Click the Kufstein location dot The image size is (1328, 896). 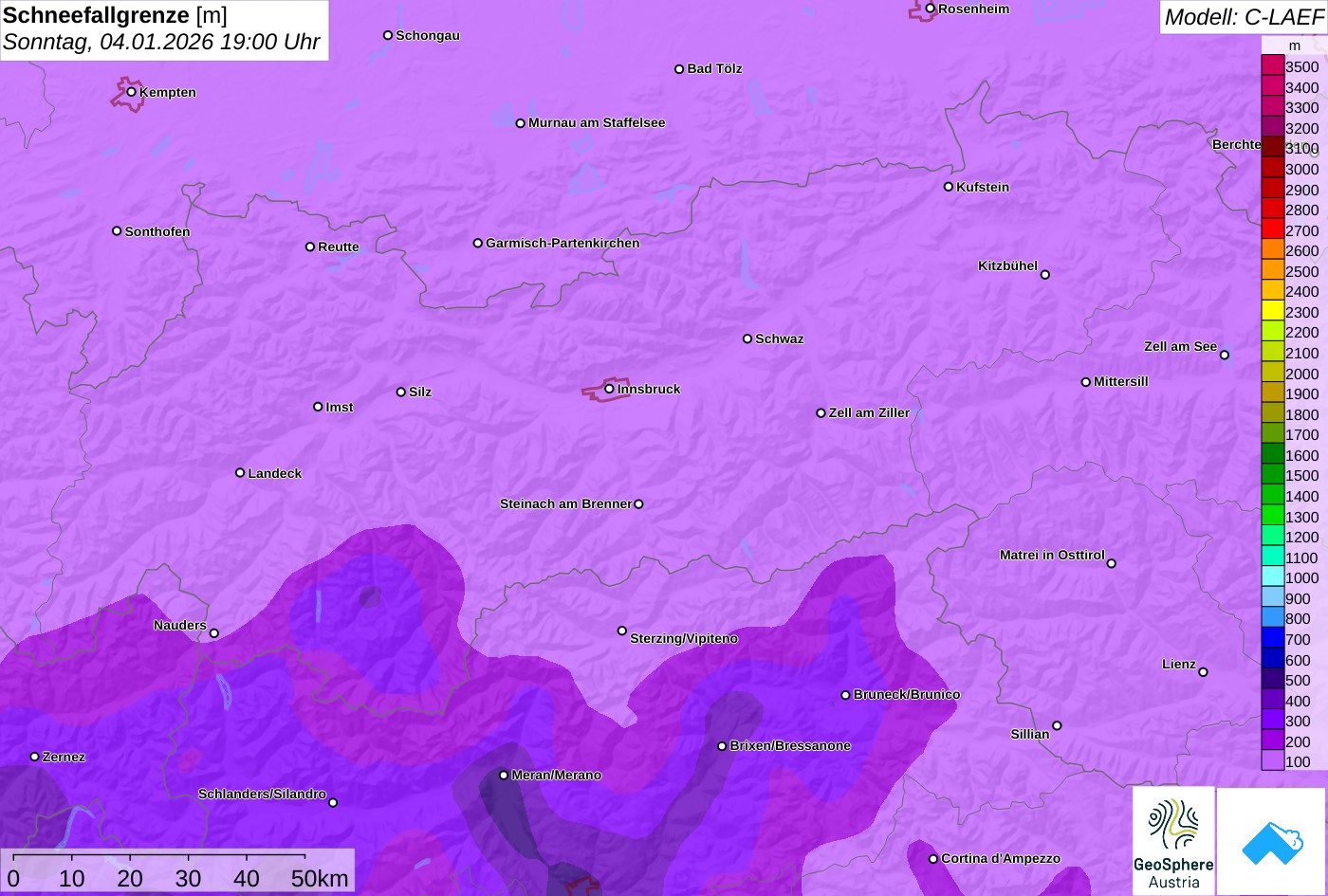pyautogui.click(x=948, y=187)
